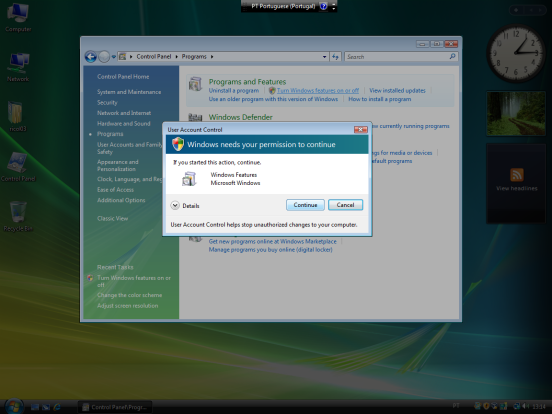Open the Start menu orb
This screenshot has height=414, width=552.
[14, 407]
